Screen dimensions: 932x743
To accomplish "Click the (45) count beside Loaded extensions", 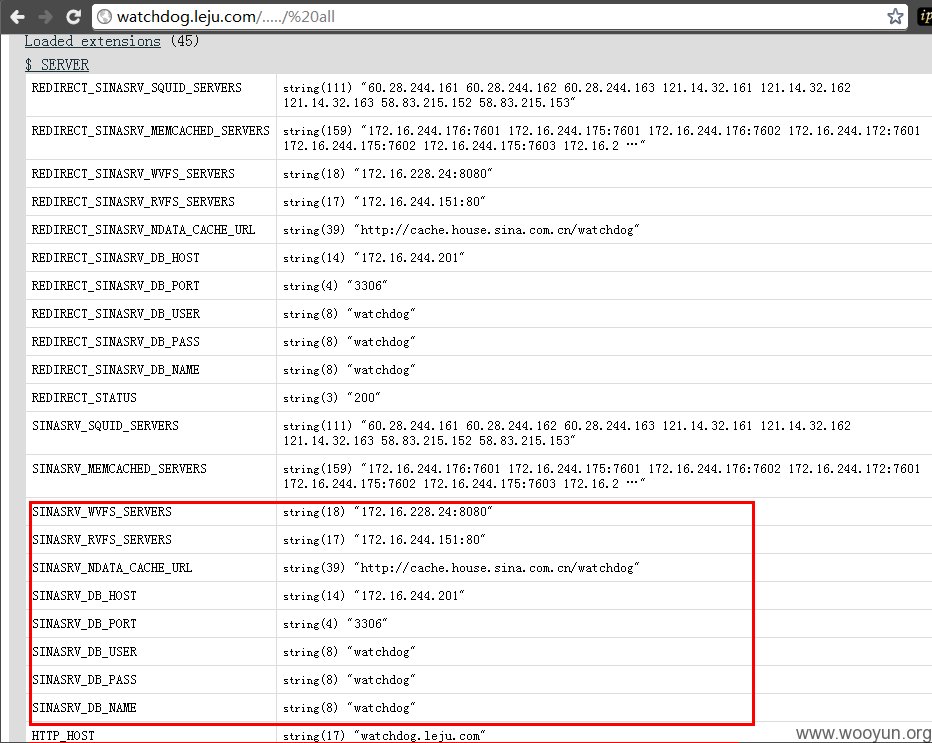I will point(185,41).
